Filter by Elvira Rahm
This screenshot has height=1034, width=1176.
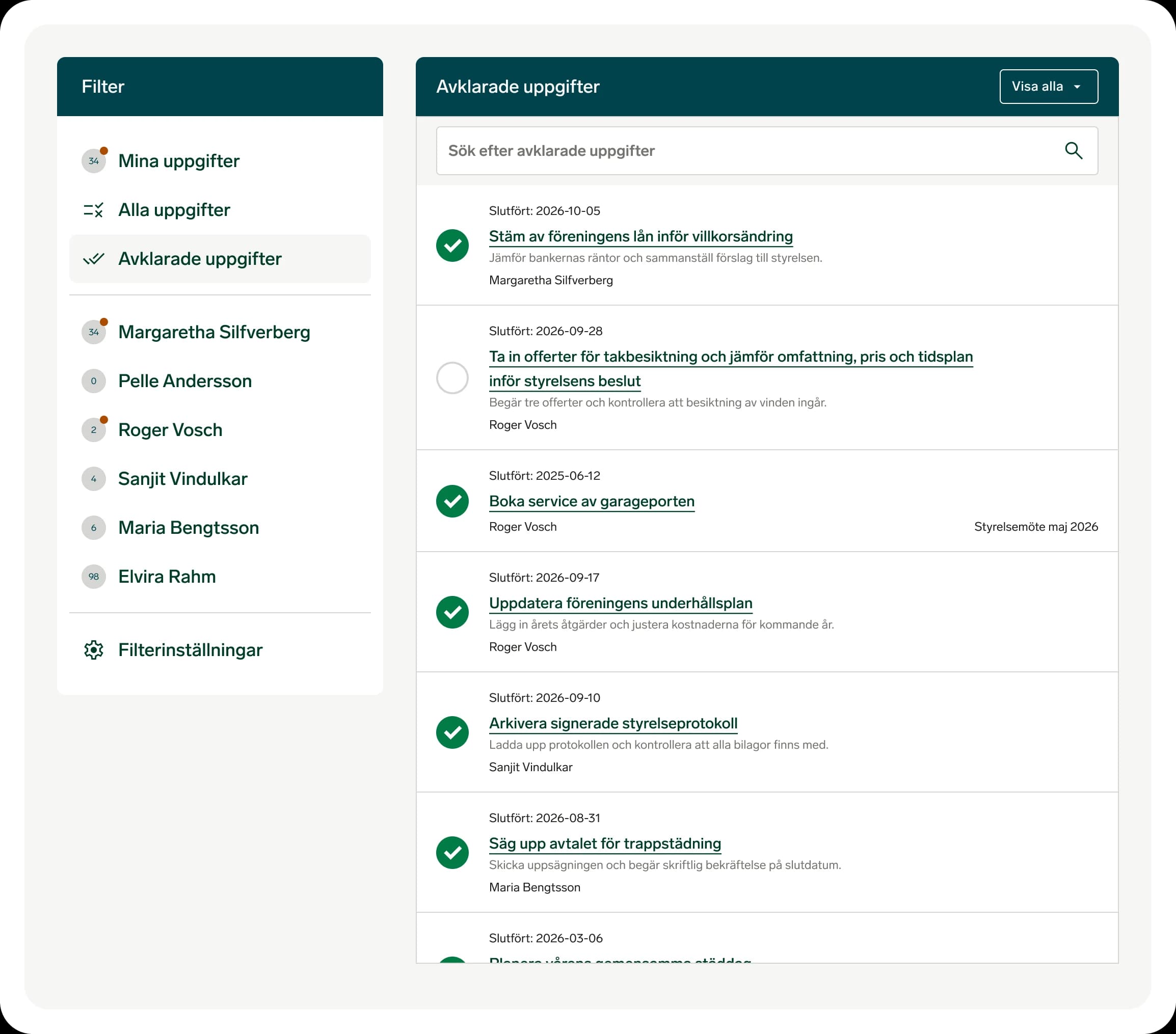(220, 576)
